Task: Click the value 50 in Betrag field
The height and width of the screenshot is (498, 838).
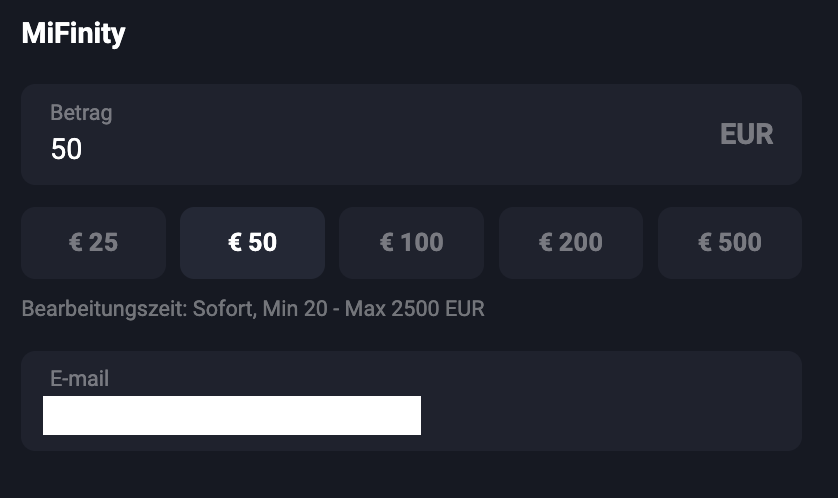Action: 66,149
